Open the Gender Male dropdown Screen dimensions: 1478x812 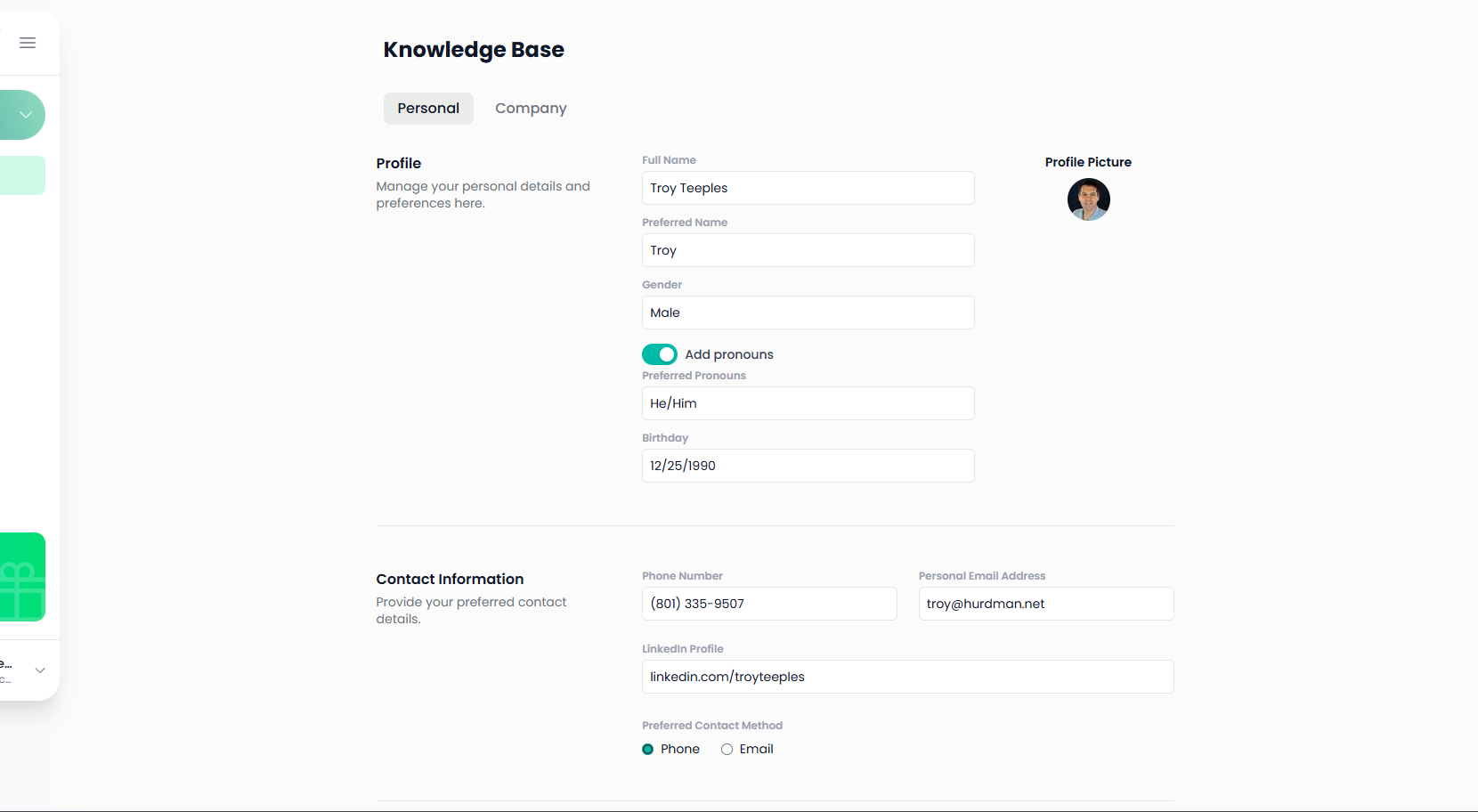[x=808, y=313]
